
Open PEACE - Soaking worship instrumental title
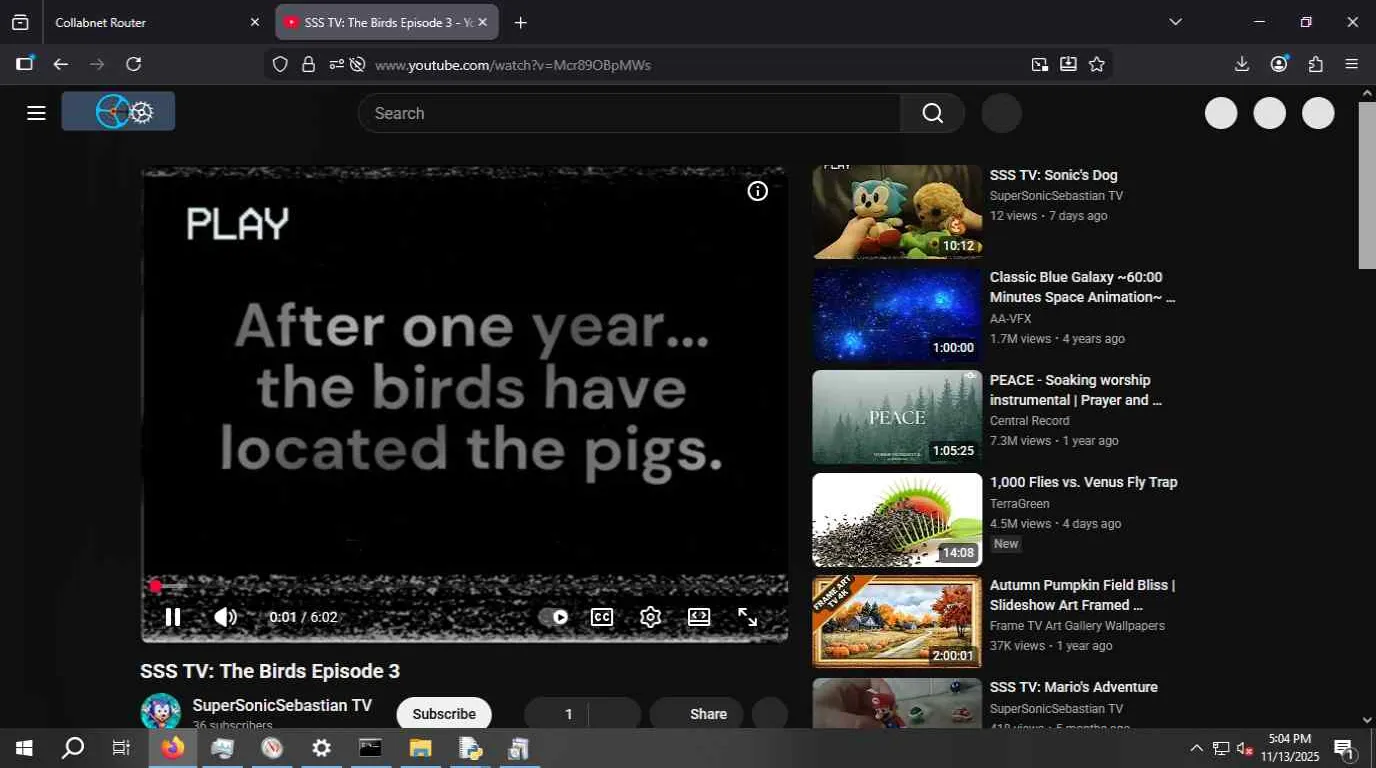[1076, 390]
